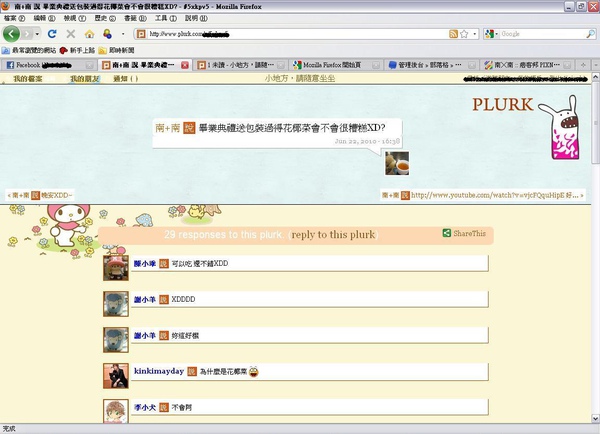Screen dimensions: 600x434
Task: Open the 工具 (Tools) menu
Action: click(x=166, y=18)
